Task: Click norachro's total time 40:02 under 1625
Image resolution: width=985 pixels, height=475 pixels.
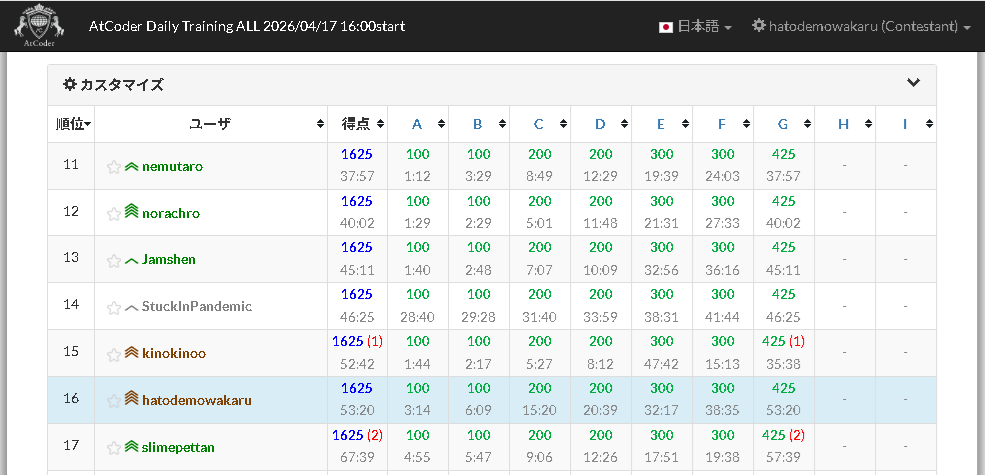Action: point(357,224)
